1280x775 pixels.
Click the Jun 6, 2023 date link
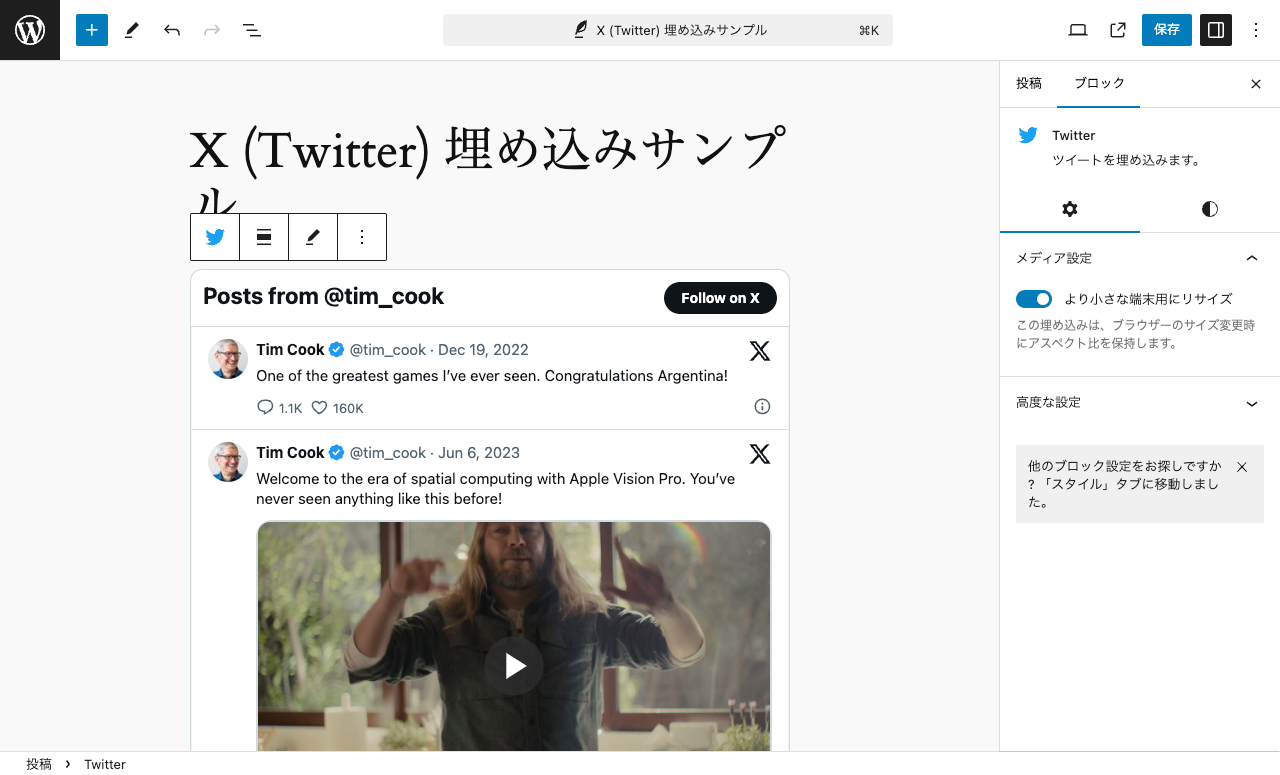[x=479, y=453]
